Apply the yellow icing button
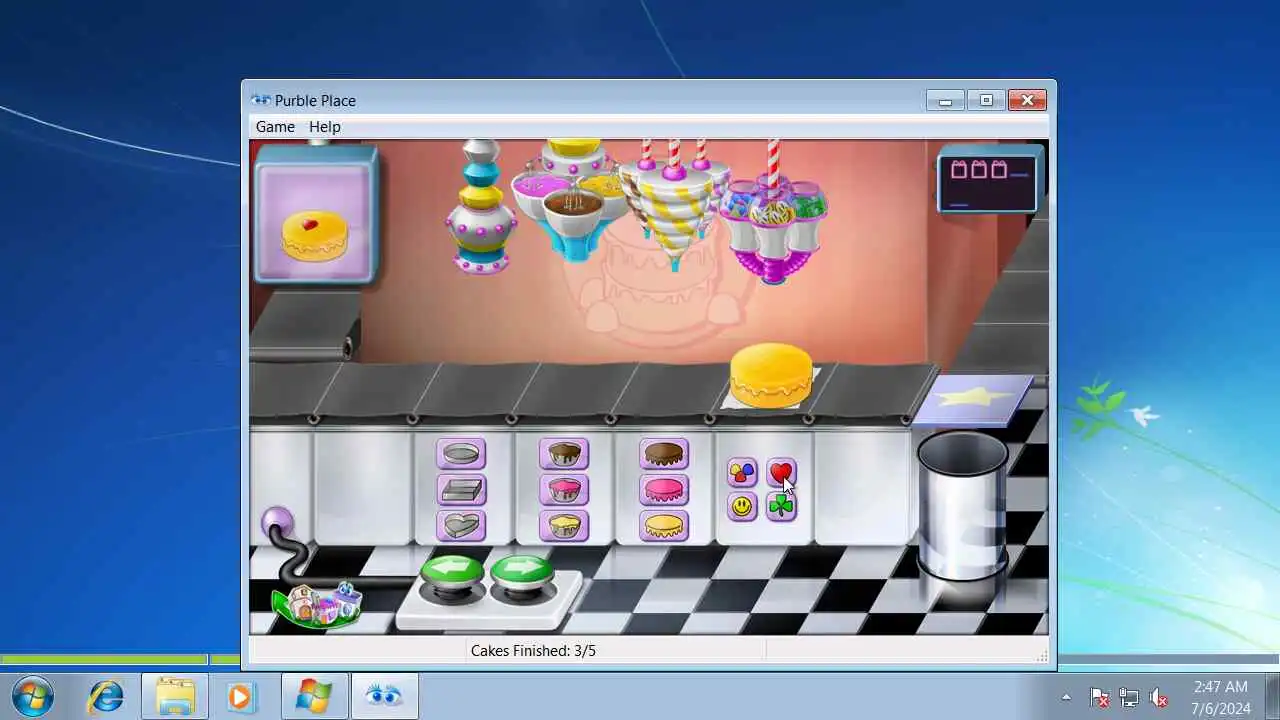This screenshot has width=1280, height=720. pyautogui.click(x=664, y=526)
